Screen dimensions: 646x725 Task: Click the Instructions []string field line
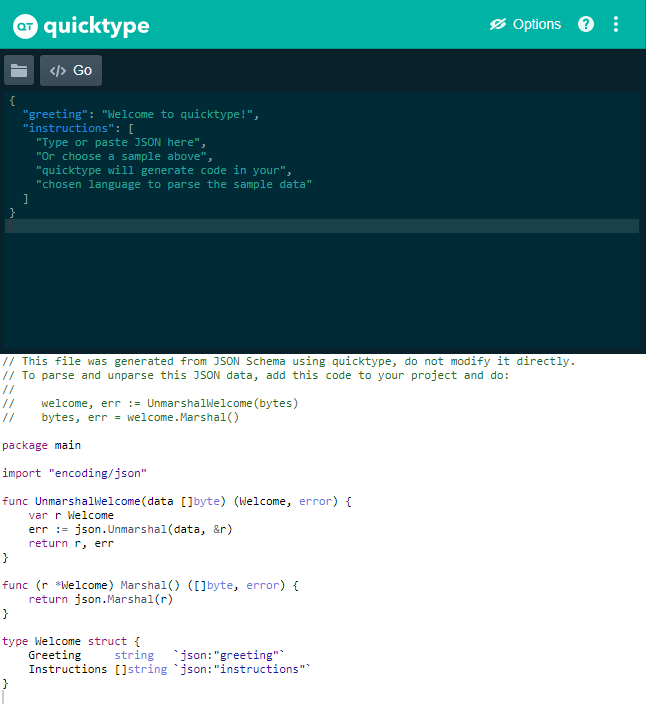[x=169, y=669]
